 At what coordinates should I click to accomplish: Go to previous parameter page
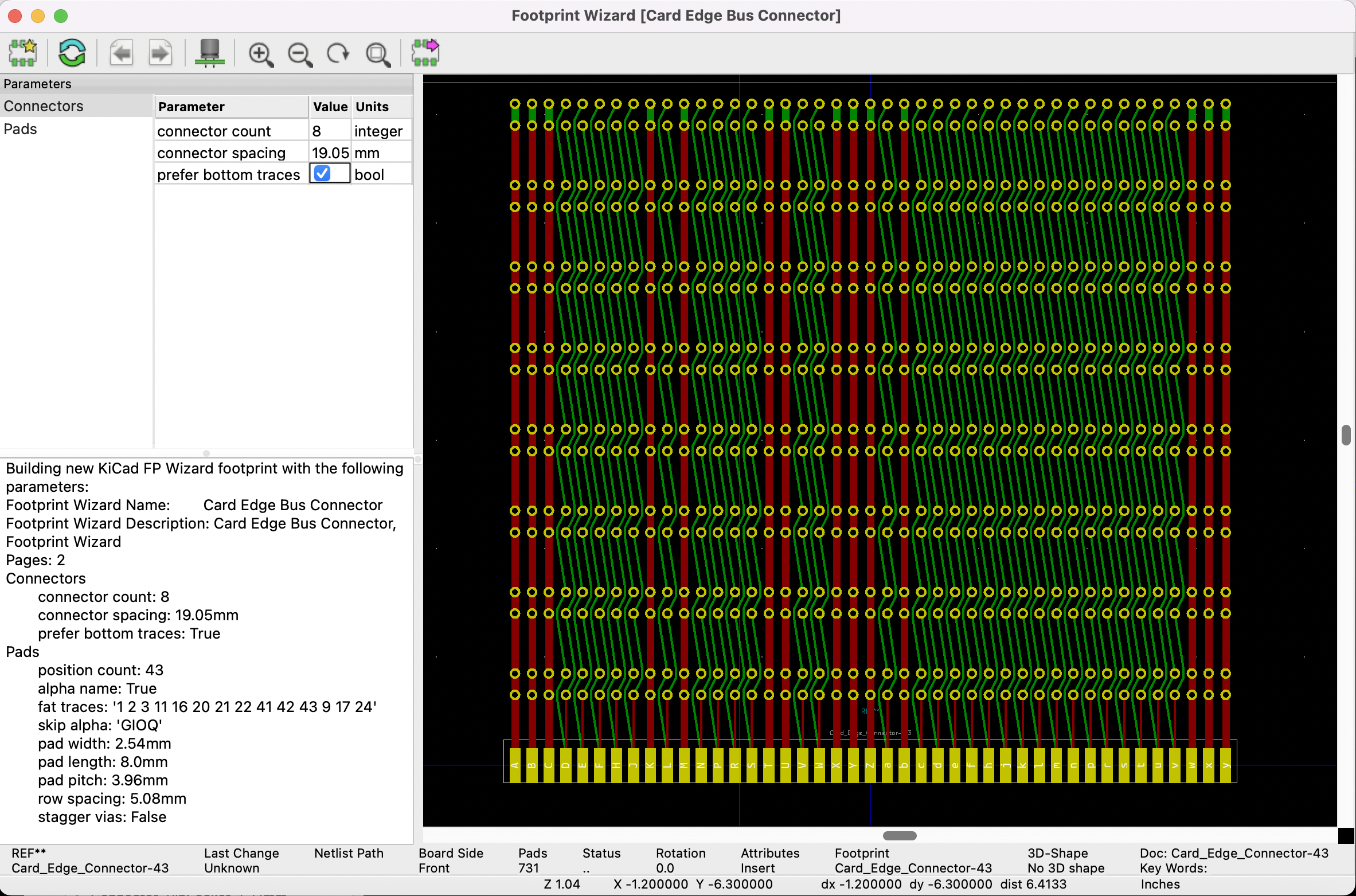[121, 53]
